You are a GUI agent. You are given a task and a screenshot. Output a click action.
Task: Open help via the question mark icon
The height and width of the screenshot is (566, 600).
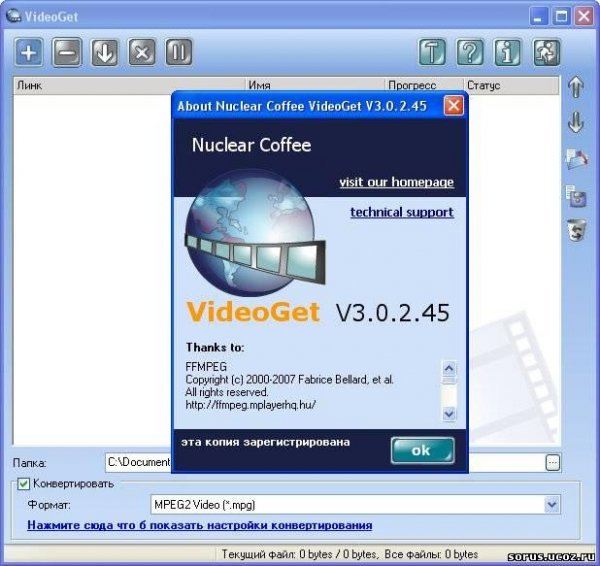(x=470, y=52)
